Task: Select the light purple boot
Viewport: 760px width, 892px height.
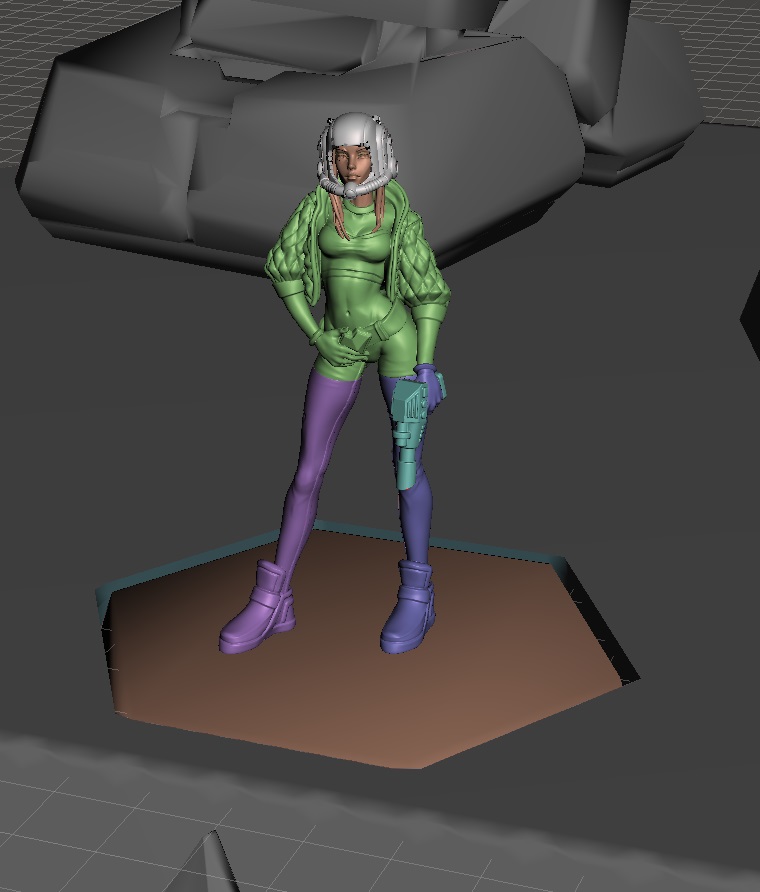Action: tap(259, 610)
